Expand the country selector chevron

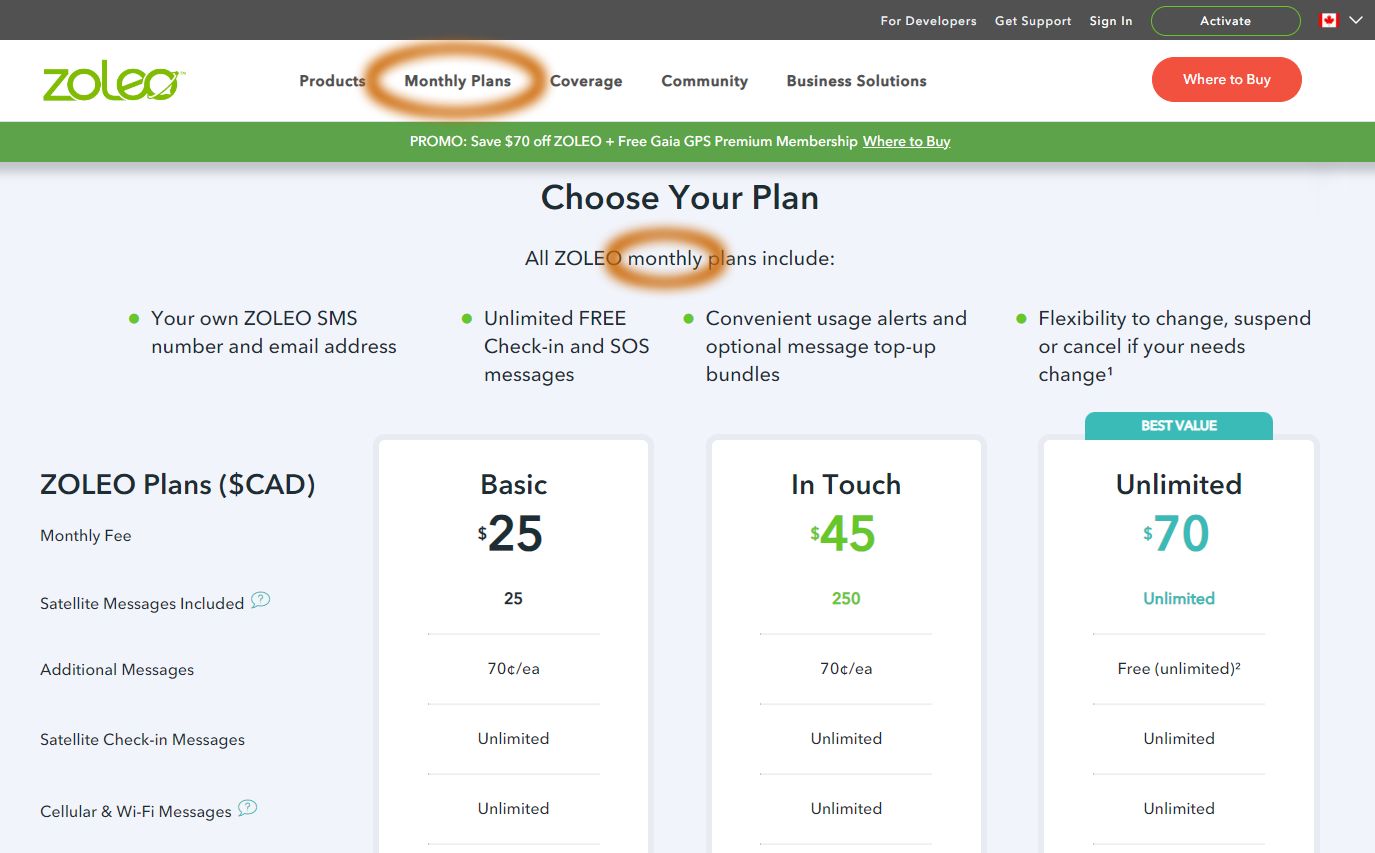(x=1355, y=20)
